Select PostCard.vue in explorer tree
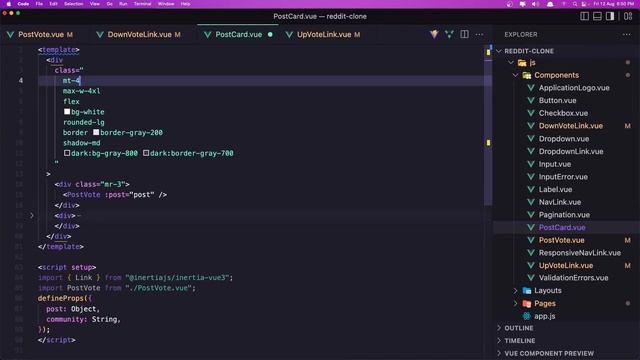 (x=562, y=227)
